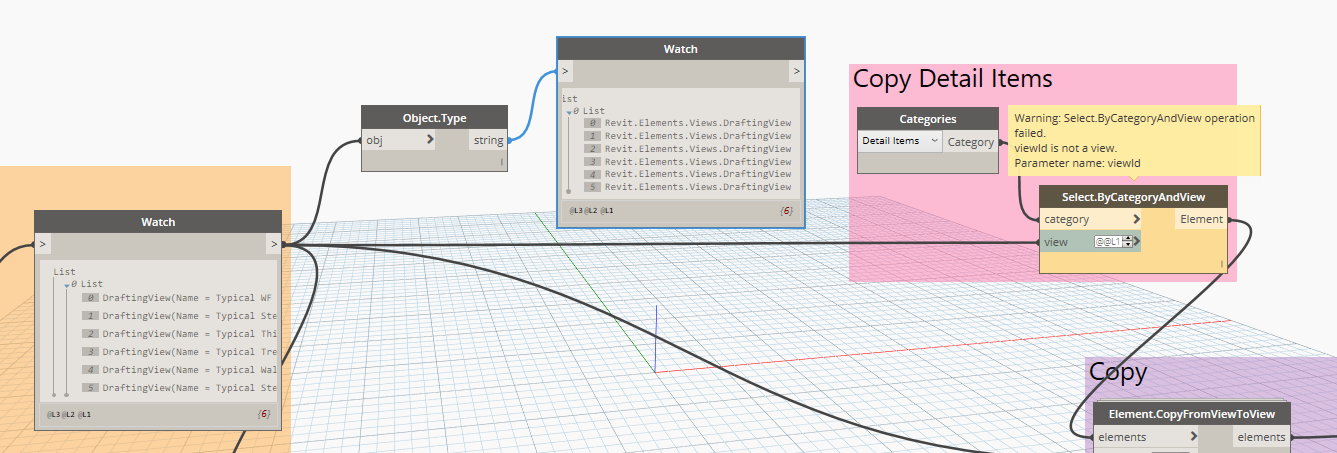Select the Watch node showing Revit.Elements types
The width and height of the screenshot is (1337, 453).
click(680, 49)
